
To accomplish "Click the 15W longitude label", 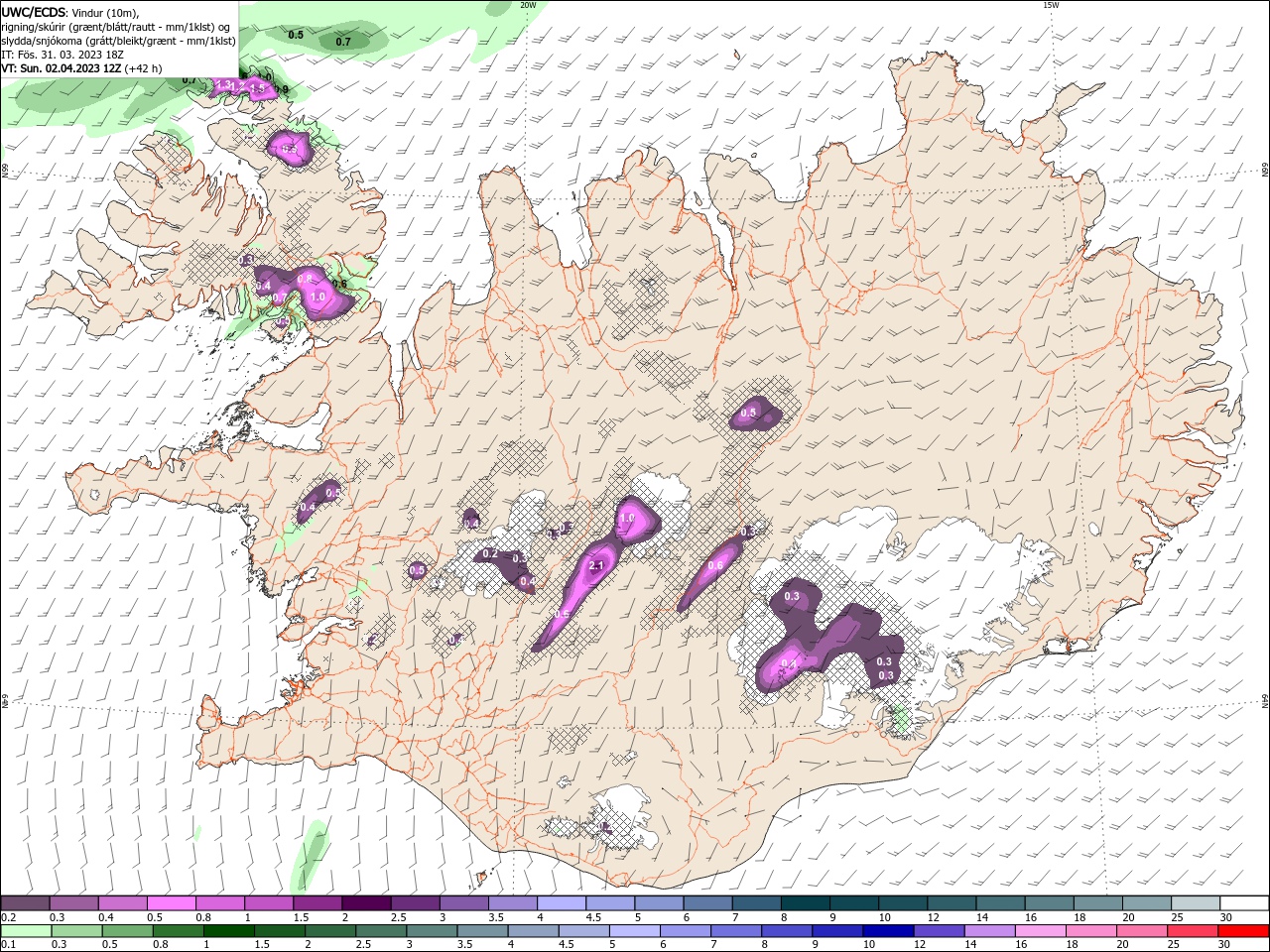I will (x=1051, y=5).
